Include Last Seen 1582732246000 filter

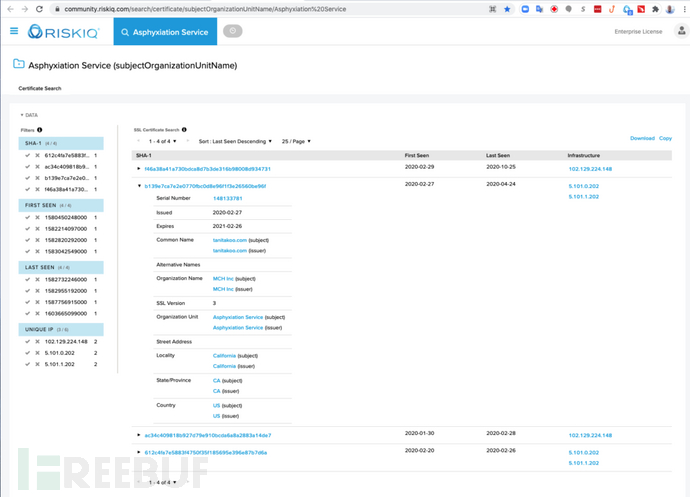click(28, 280)
